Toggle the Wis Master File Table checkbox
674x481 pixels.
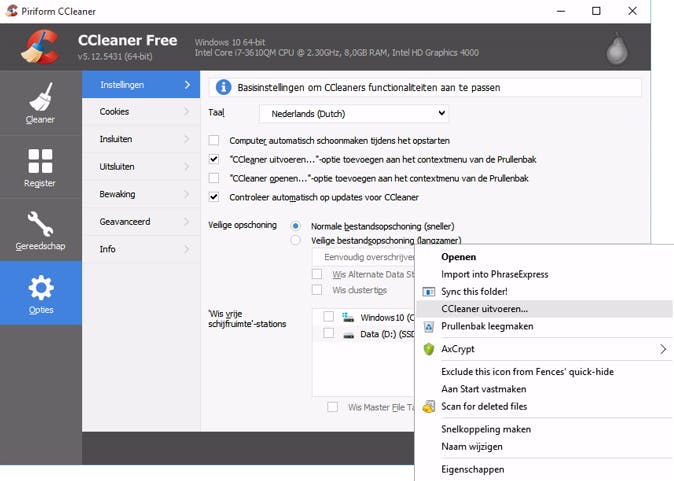[x=332, y=407]
